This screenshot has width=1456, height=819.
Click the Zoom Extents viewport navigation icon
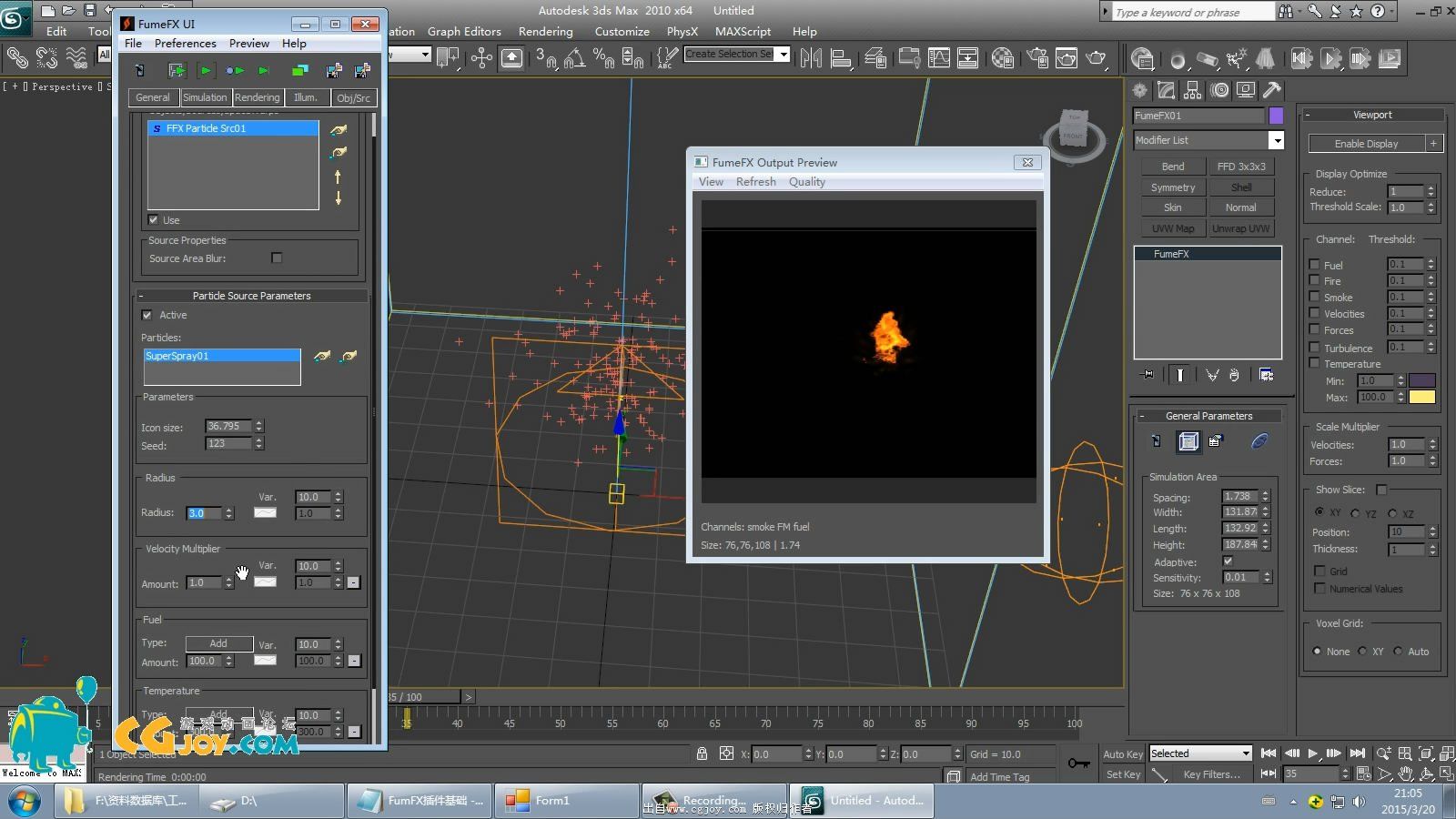[1426, 753]
